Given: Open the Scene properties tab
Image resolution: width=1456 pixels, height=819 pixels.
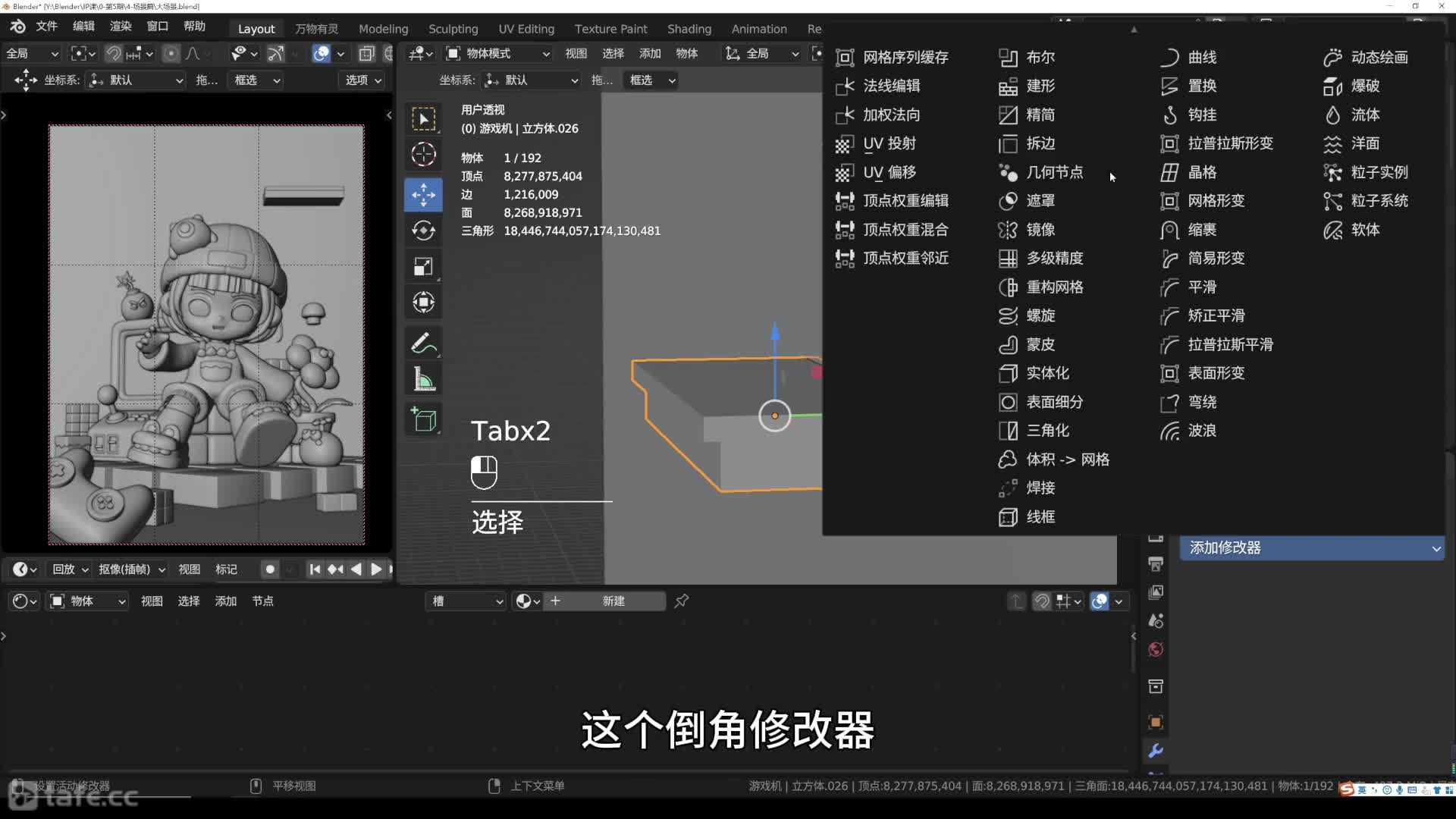Looking at the screenshot, I should click(x=1156, y=621).
